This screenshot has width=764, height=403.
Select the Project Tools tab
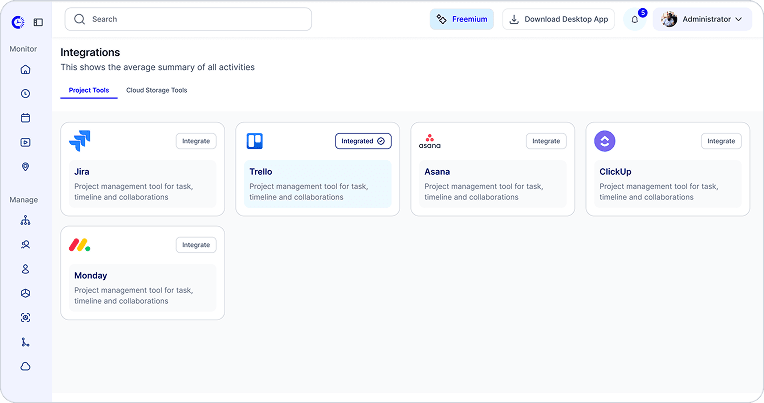[x=89, y=90]
